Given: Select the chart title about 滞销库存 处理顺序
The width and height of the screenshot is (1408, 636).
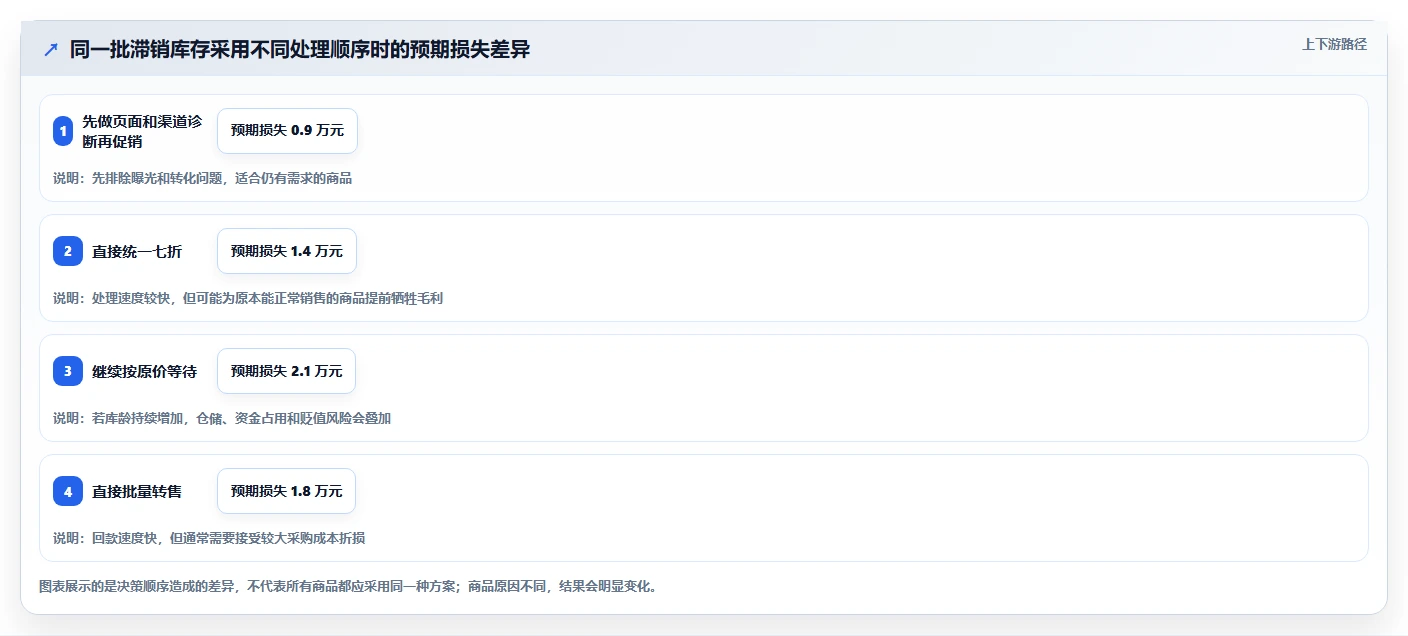Looking at the screenshot, I should point(300,50).
